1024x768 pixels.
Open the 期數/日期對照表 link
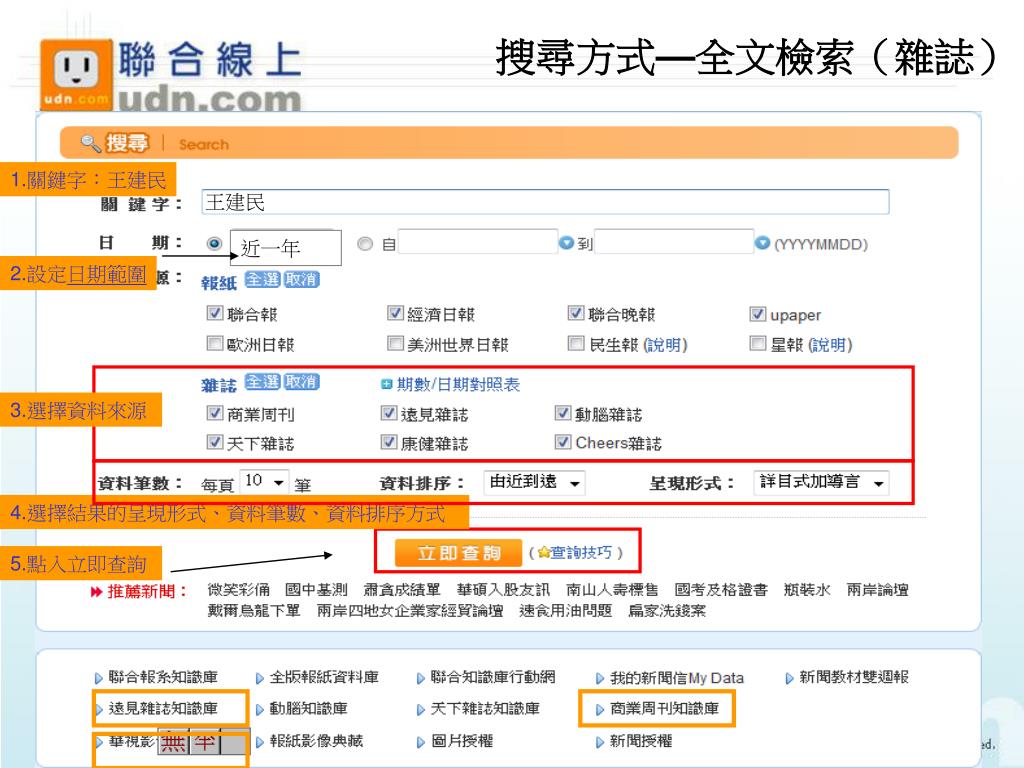coord(458,385)
